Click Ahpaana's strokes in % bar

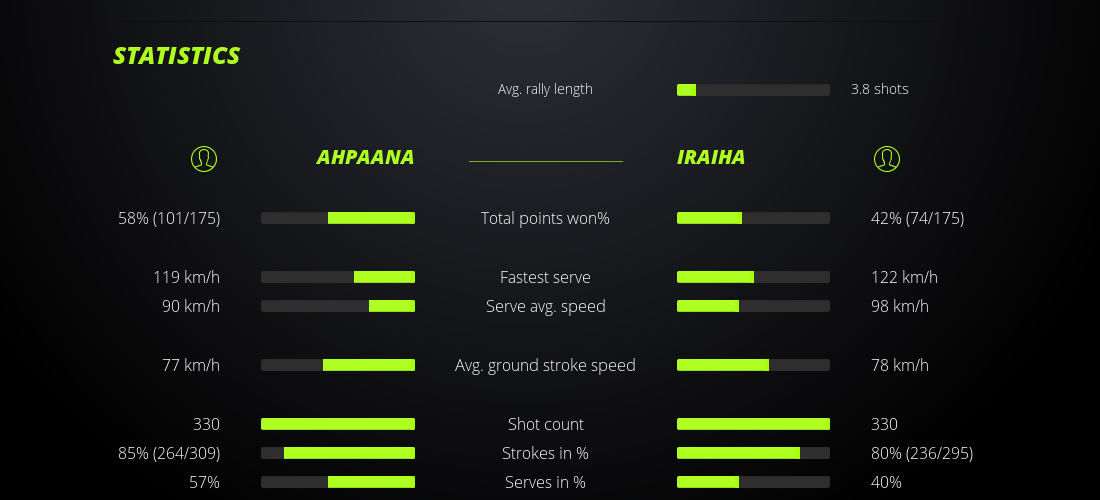338,453
